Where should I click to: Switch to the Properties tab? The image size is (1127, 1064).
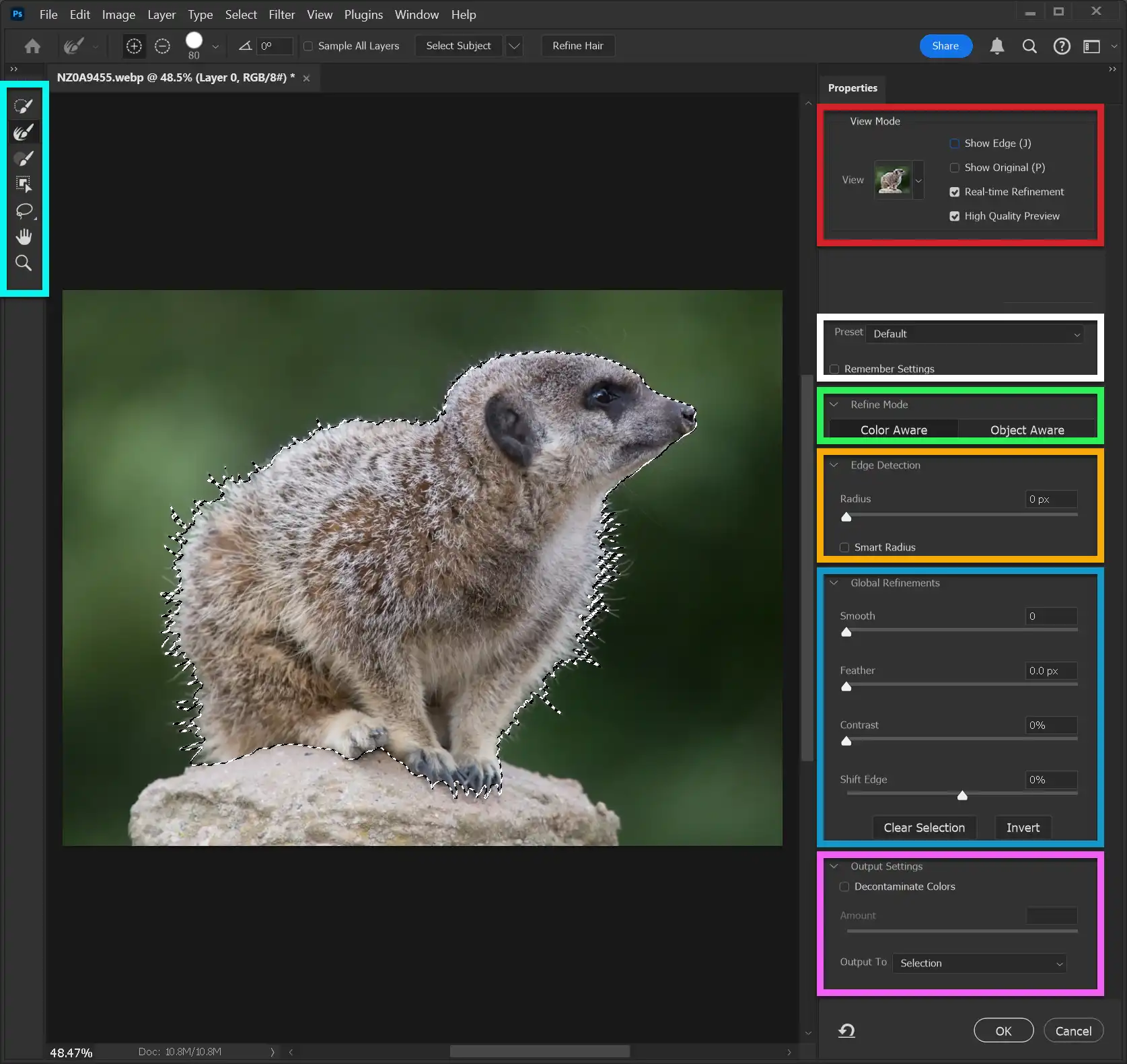[x=852, y=87]
